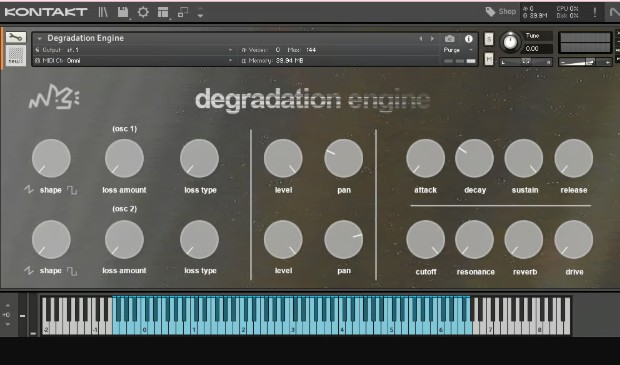Click the minimized view windows icon
Image resolution: width=620 pixels, height=365 pixels.
183,12
